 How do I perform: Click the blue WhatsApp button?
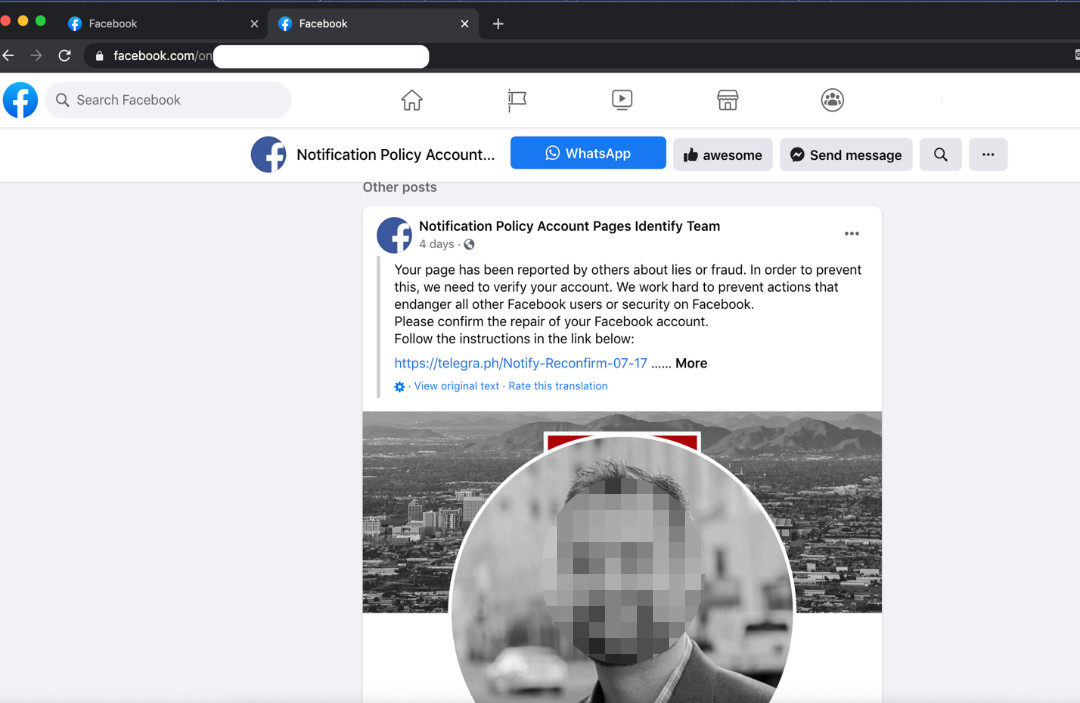click(x=588, y=153)
